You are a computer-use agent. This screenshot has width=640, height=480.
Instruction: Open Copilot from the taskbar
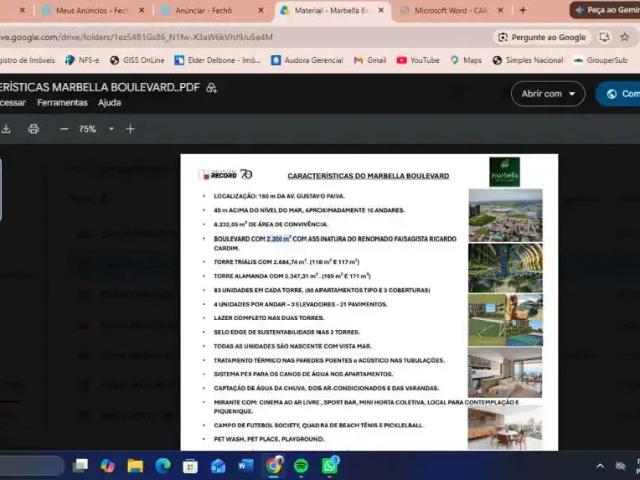click(107, 466)
